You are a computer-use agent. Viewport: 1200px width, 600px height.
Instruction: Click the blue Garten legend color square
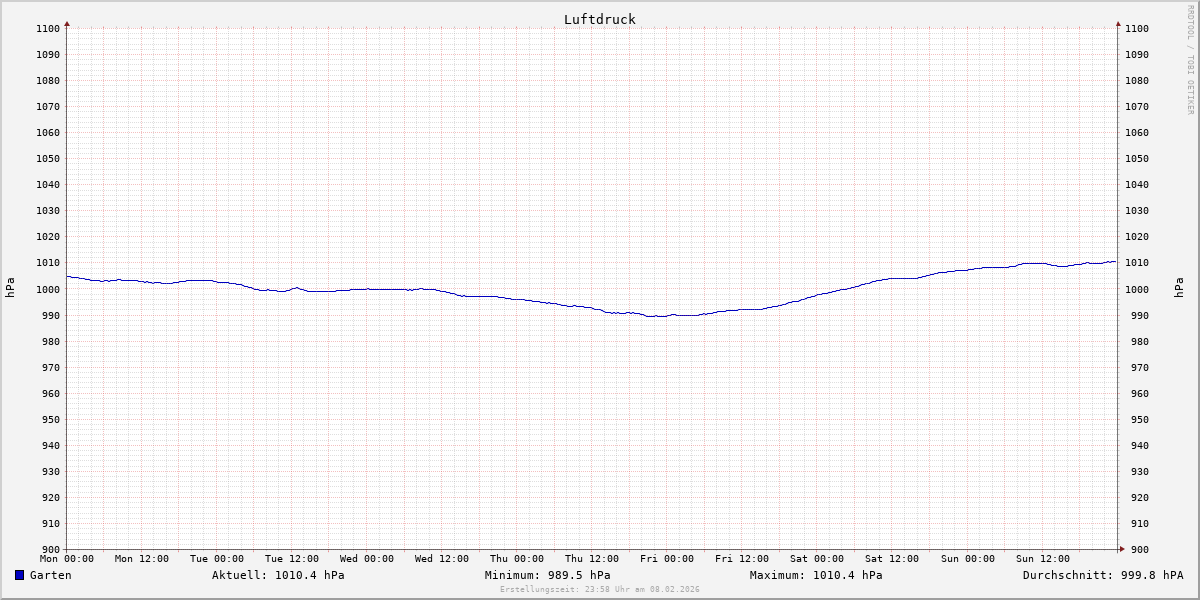point(19,575)
